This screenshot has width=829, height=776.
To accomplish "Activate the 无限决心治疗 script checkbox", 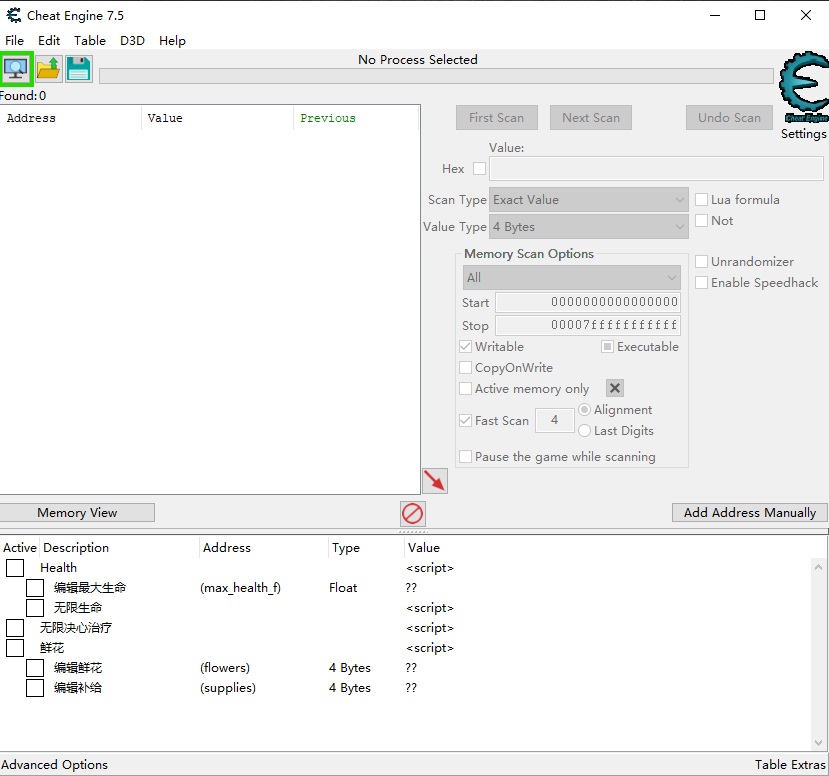I will (15, 628).
